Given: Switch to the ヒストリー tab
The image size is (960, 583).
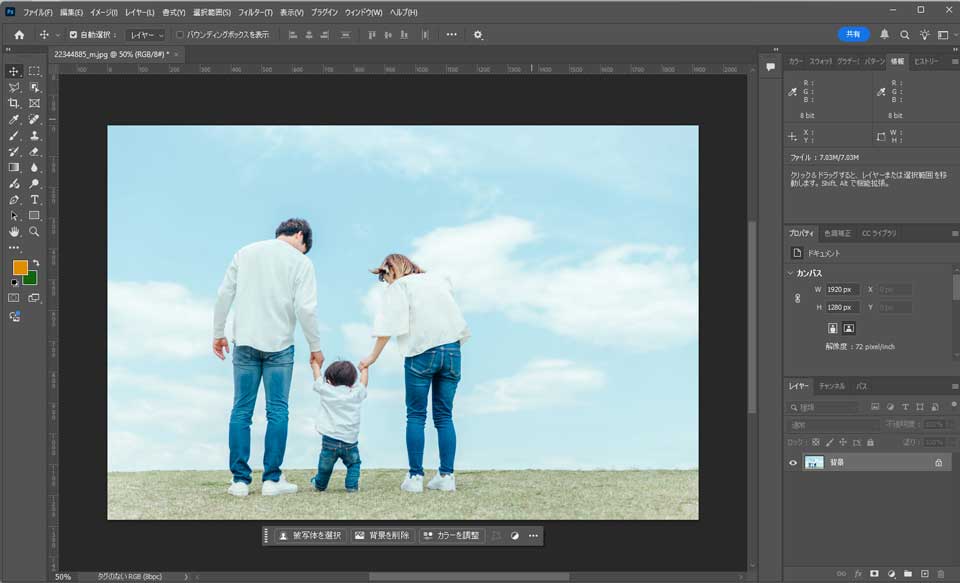Looking at the screenshot, I should [926, 61].
